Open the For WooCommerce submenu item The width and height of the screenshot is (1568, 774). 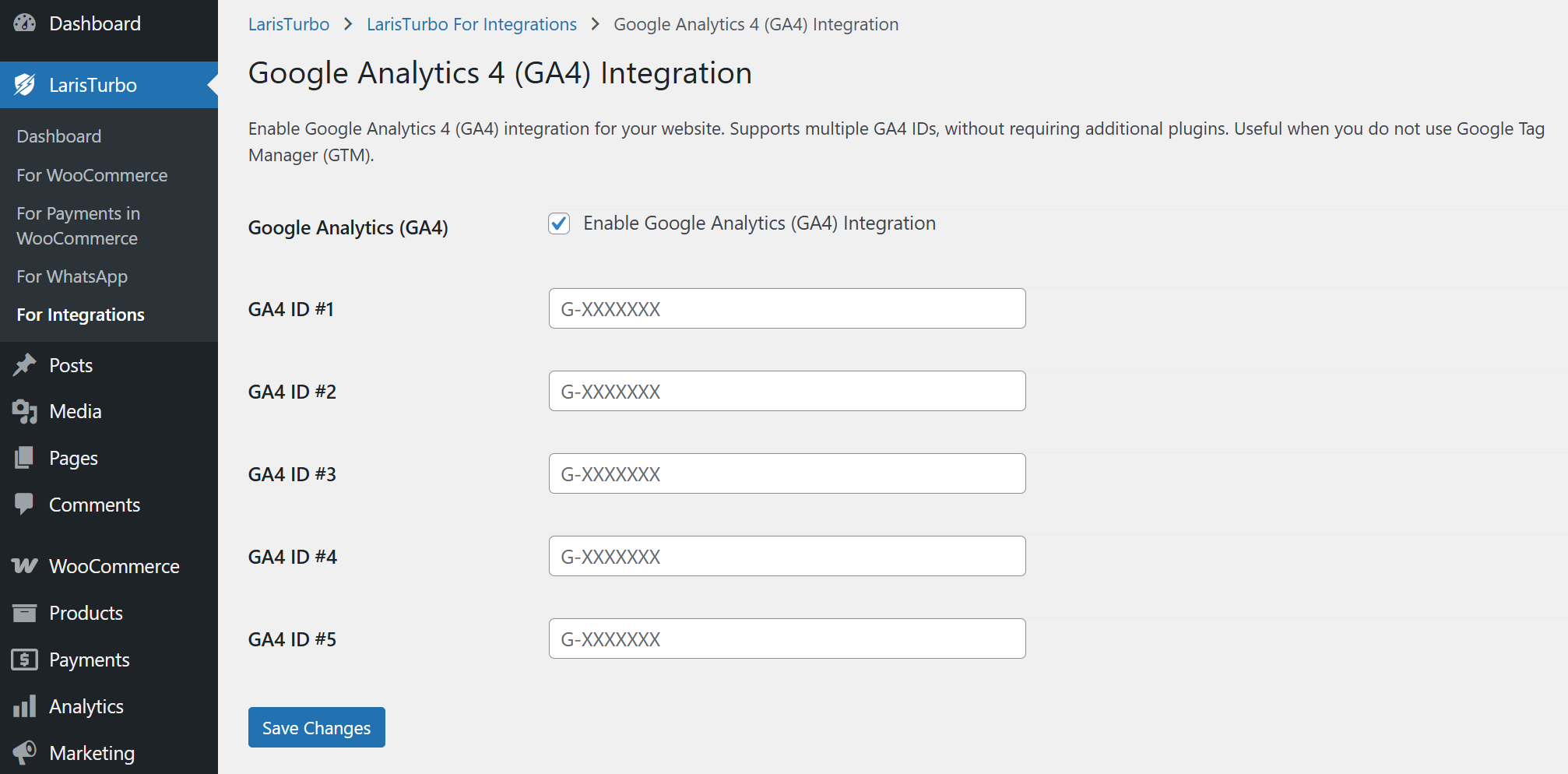pos(92,175)
